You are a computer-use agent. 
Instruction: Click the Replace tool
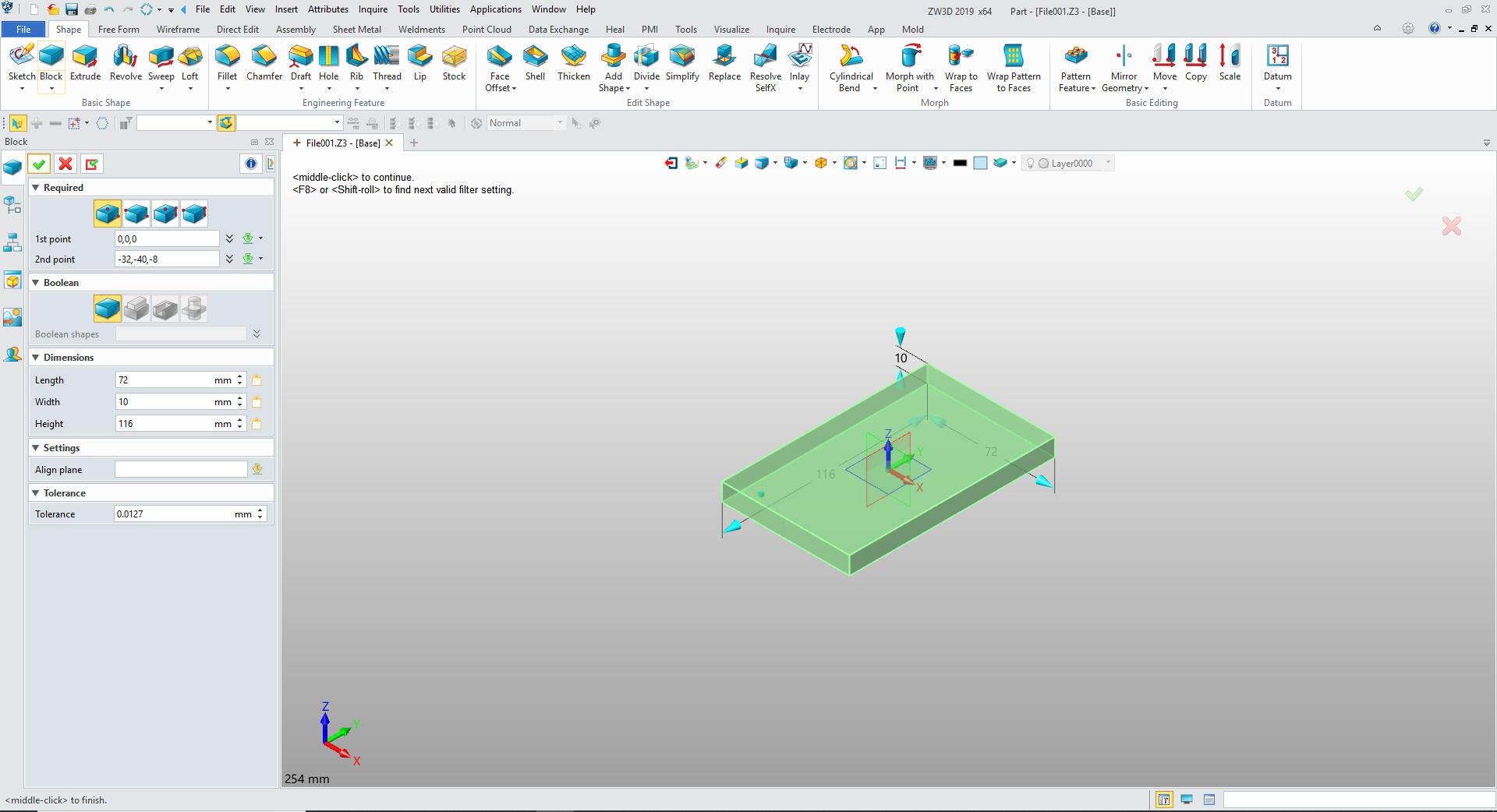coord(724,62)
